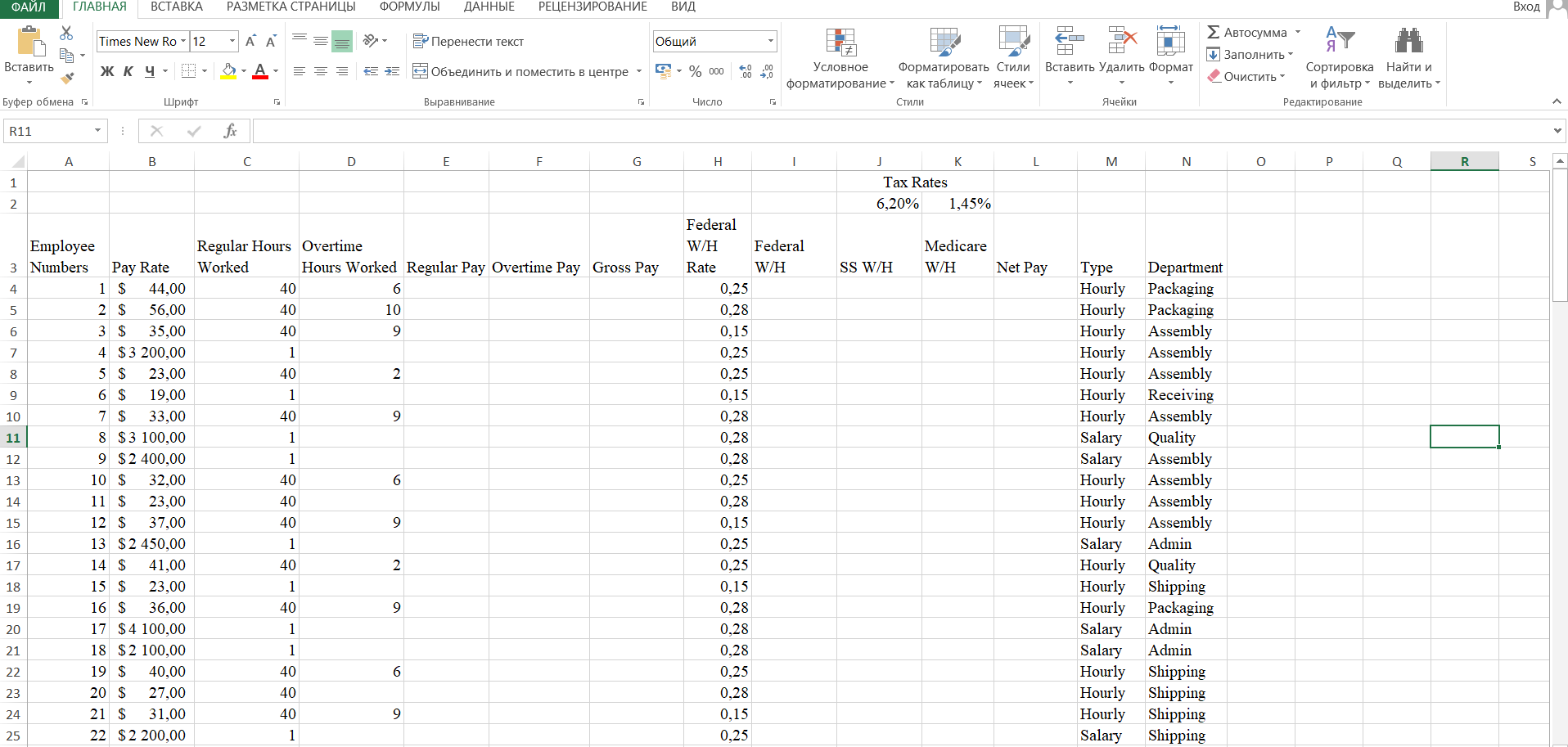
Task: Click the insert function fx icon
Action: pyautogui.click(x=231, y=131)
